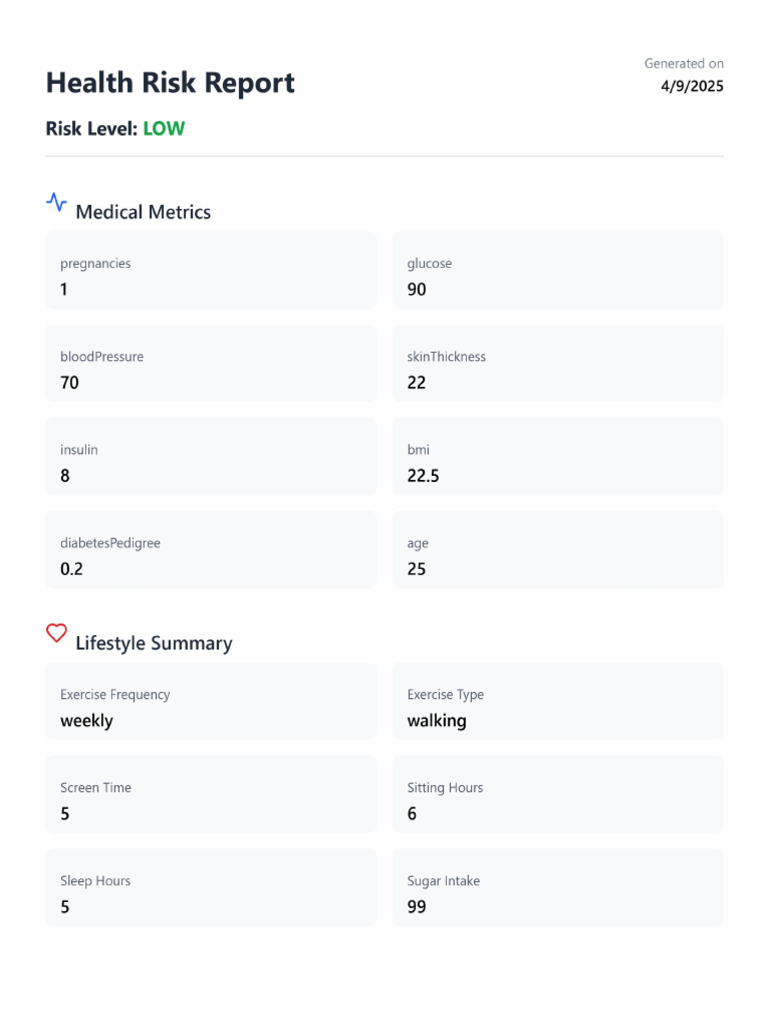Click the heart icon beside Lifestyle Summary
Image resolution: width=768 pixels, height=1024 pixels.
point(57,633)
